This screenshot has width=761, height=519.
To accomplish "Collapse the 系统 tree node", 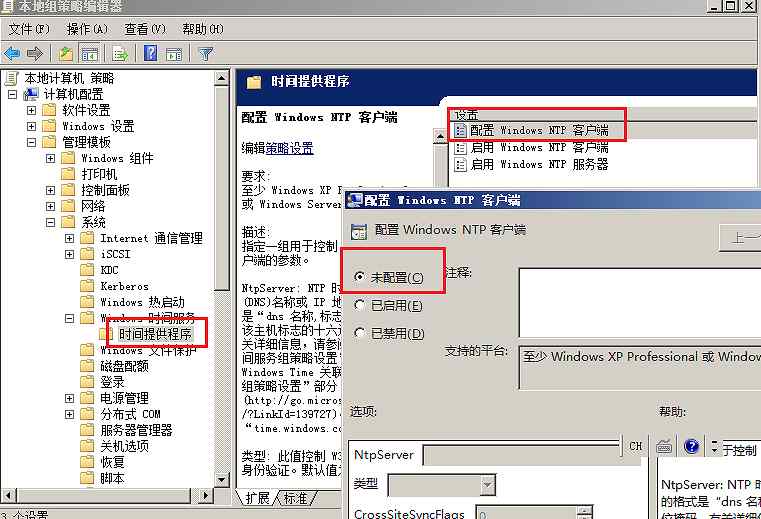I will pyautogui.click(x=50, y=222).
